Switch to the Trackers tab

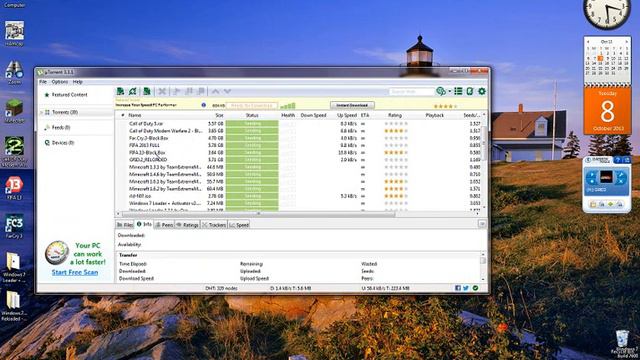click(214, 225)
